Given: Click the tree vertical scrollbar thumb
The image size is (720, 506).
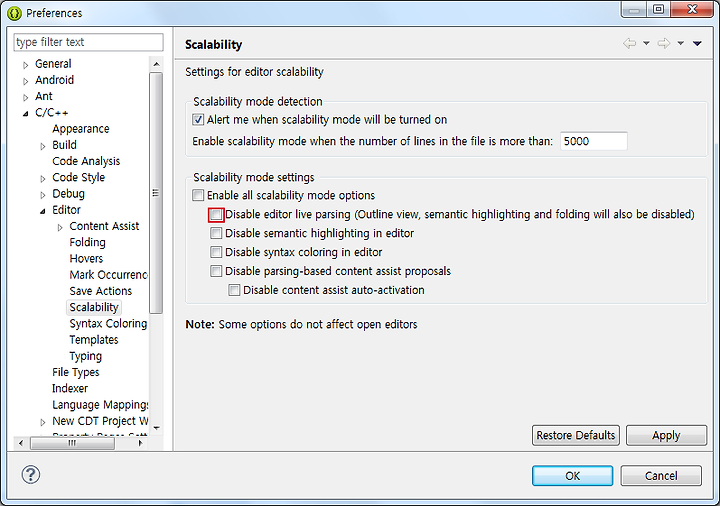Looking at the screenshot, I should click(156, 193).
